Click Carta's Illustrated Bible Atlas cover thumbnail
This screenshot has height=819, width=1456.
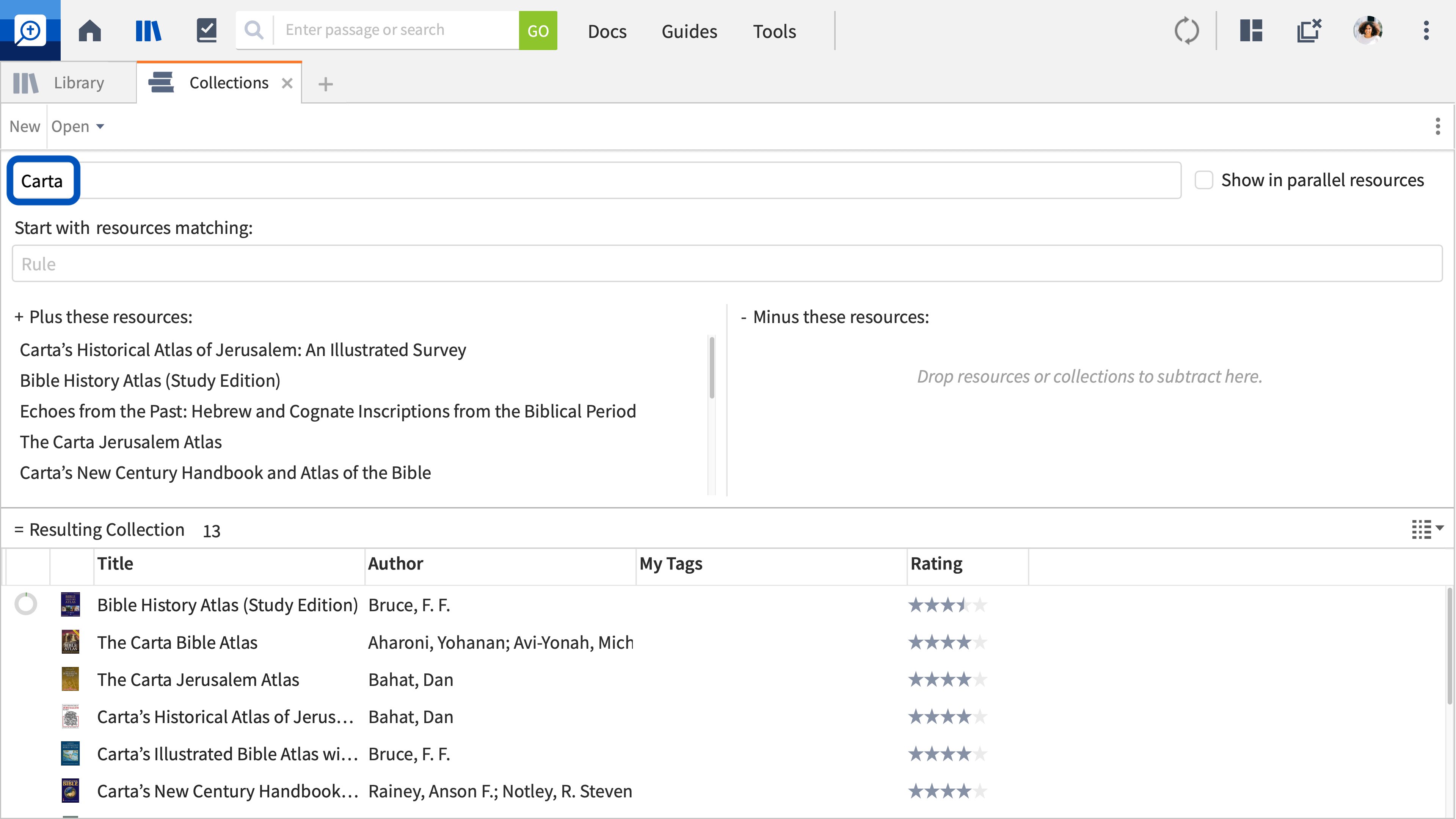(70, 753)
